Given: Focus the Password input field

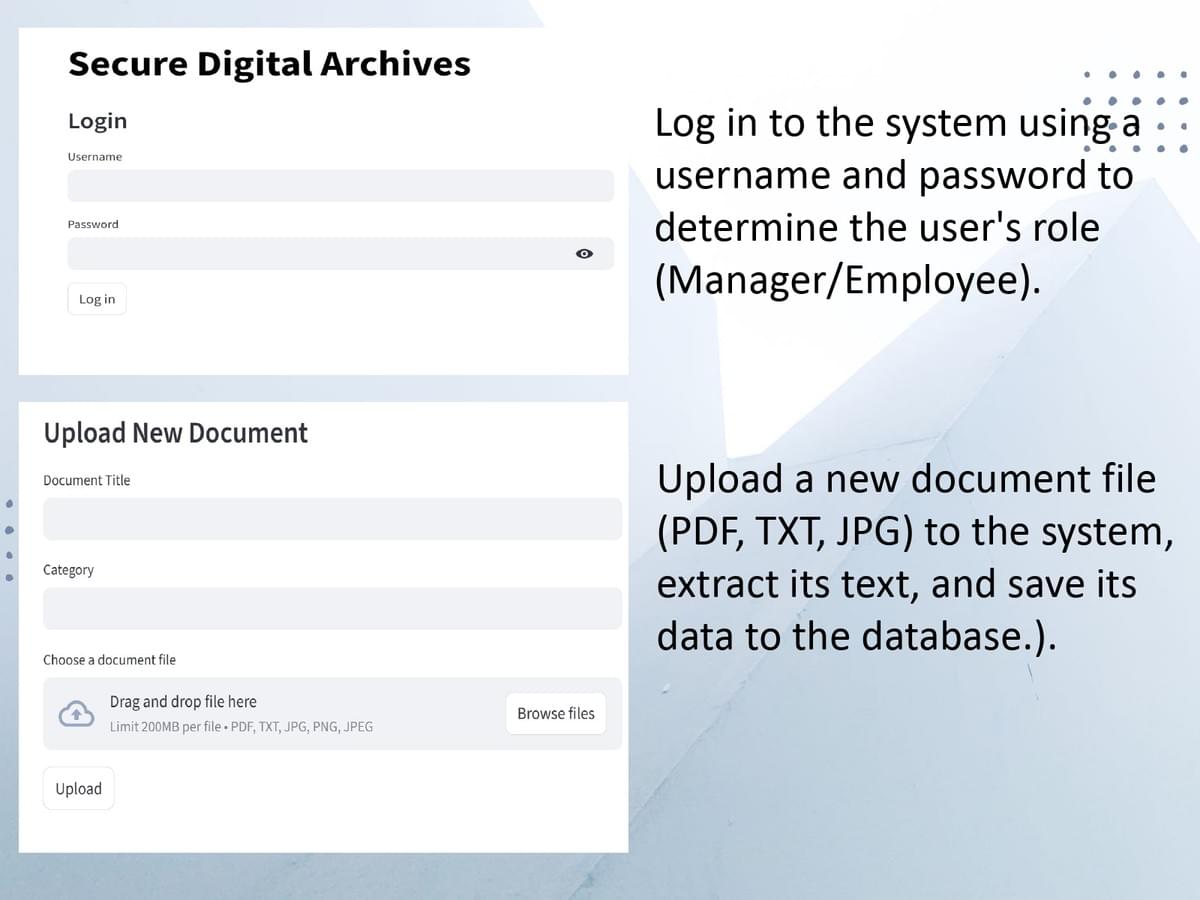Looking at the screenshot, I should [340, 254].
